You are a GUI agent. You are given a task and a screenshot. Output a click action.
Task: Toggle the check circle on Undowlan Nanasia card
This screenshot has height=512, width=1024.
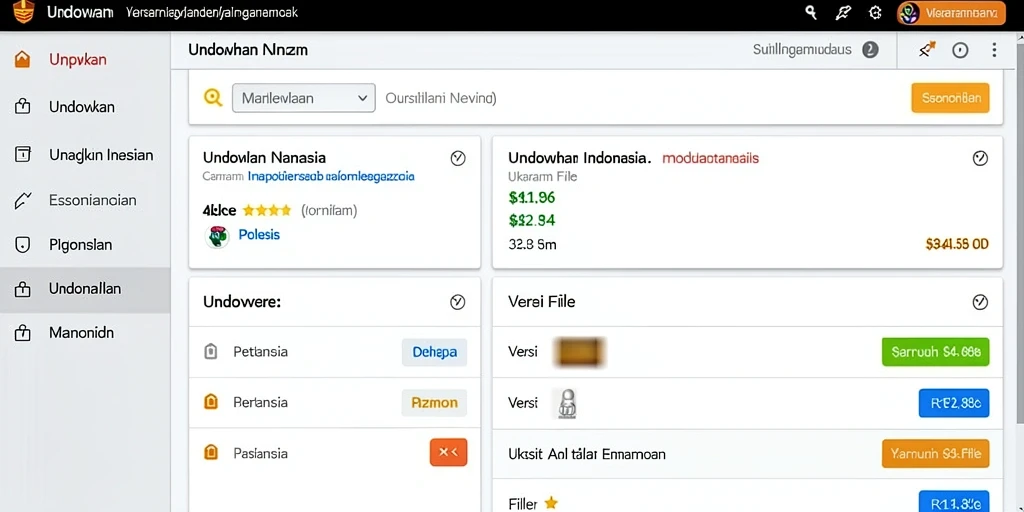click(x=458, y=158)
